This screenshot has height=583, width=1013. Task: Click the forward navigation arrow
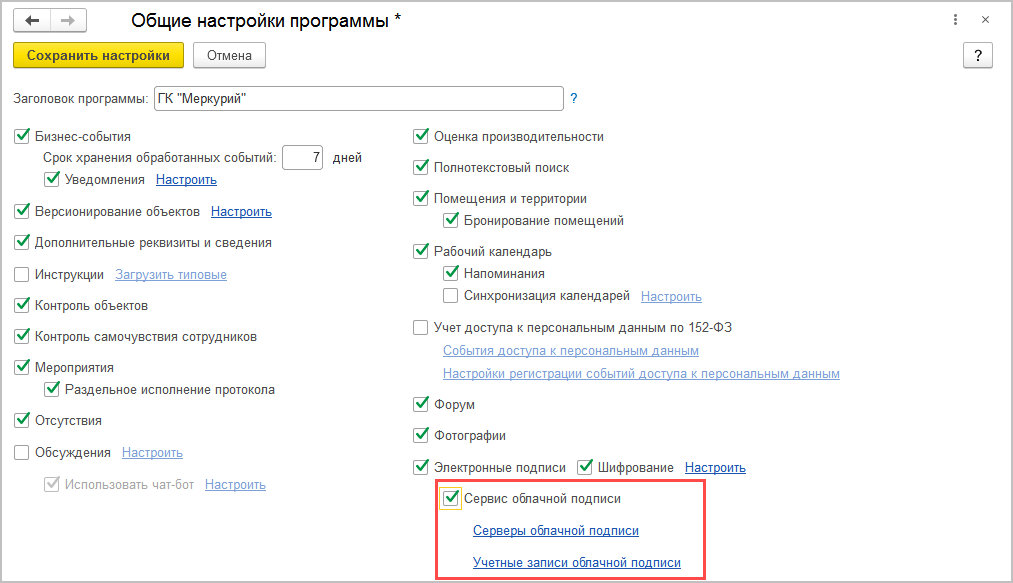(x=68, y=20)
